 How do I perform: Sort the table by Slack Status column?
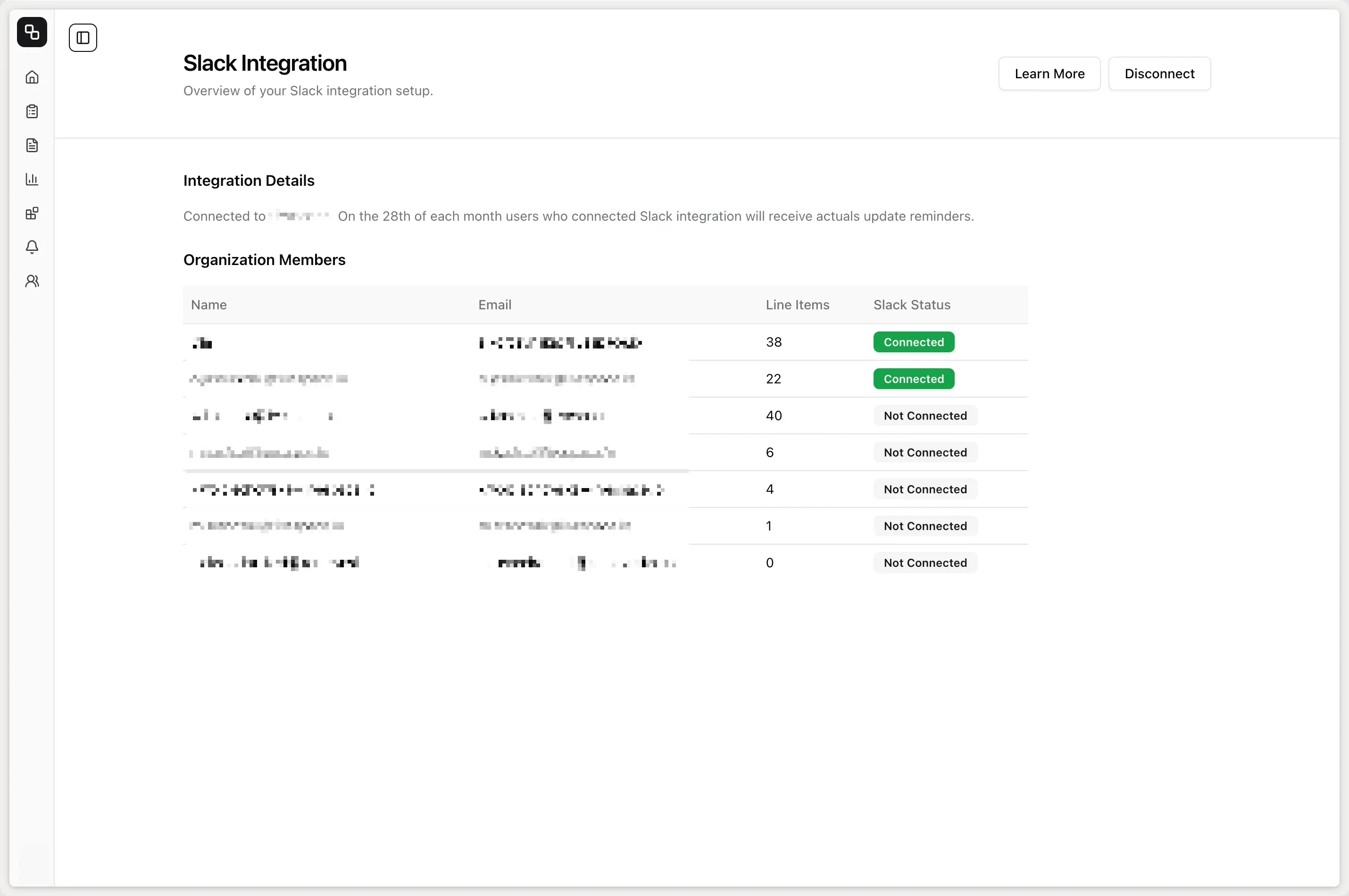(911, 305)
